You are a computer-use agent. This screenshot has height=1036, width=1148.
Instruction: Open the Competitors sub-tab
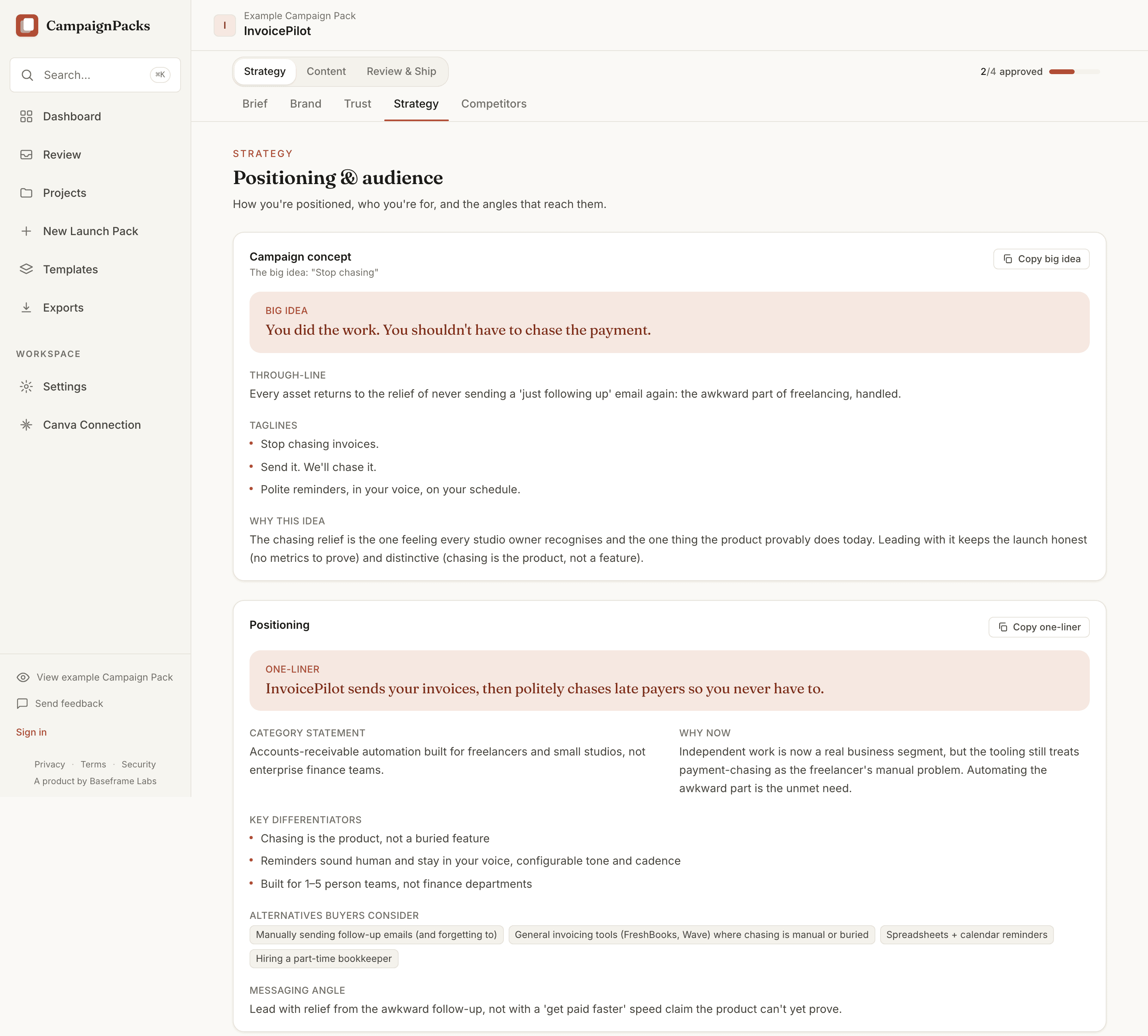[494, 104]
